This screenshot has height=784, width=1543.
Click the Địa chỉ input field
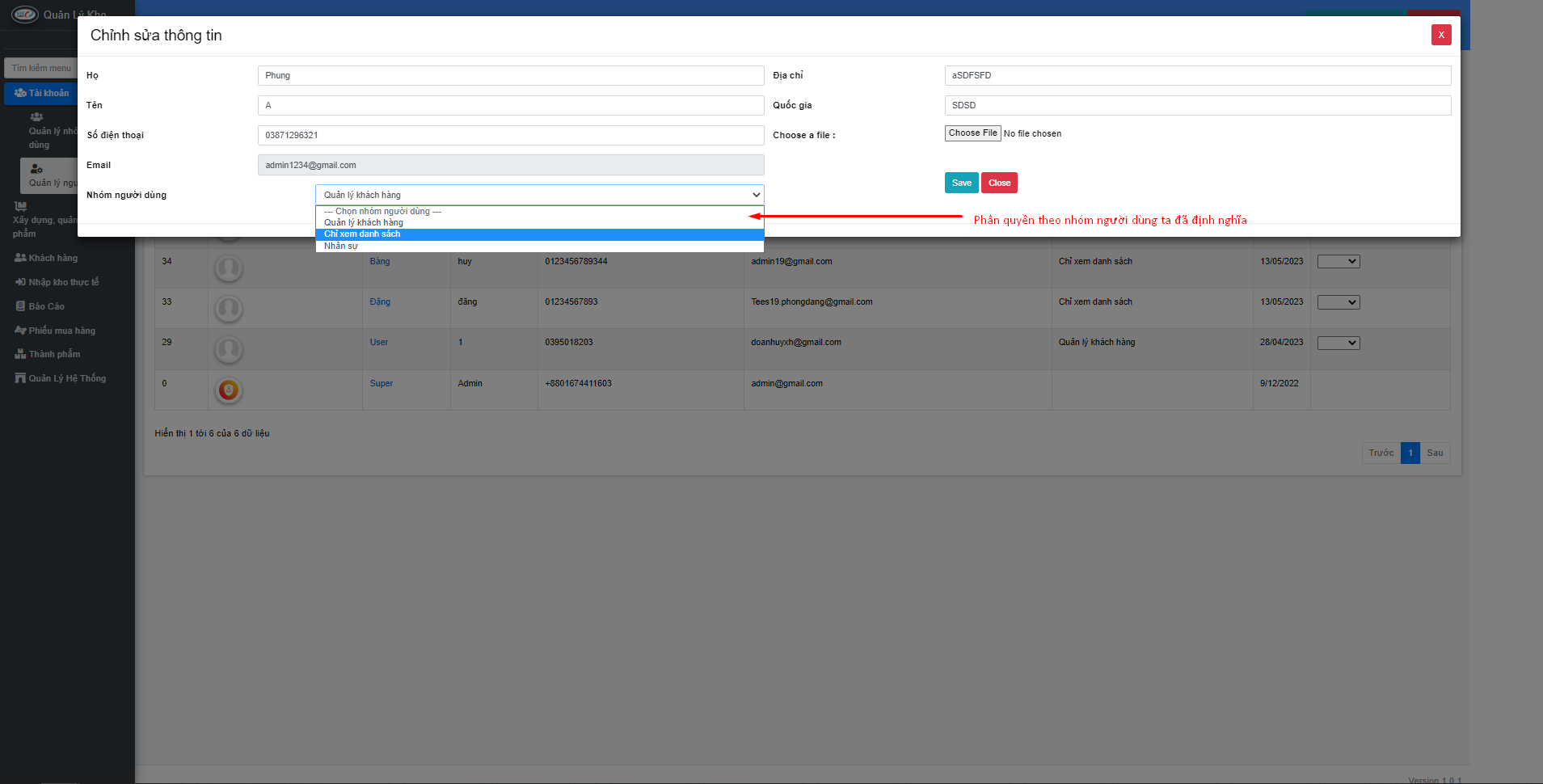[1198, 75]
